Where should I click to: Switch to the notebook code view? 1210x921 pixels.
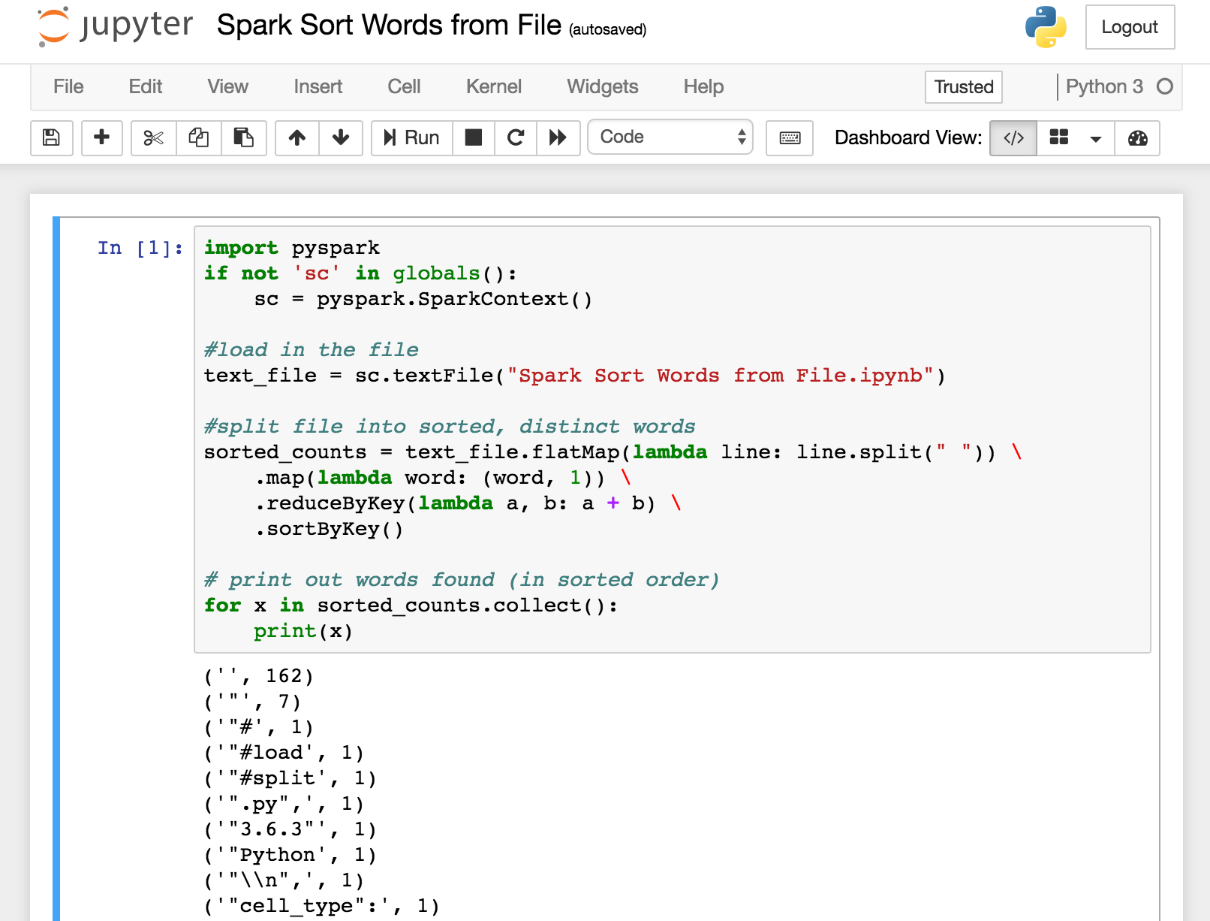(1013, 138)
